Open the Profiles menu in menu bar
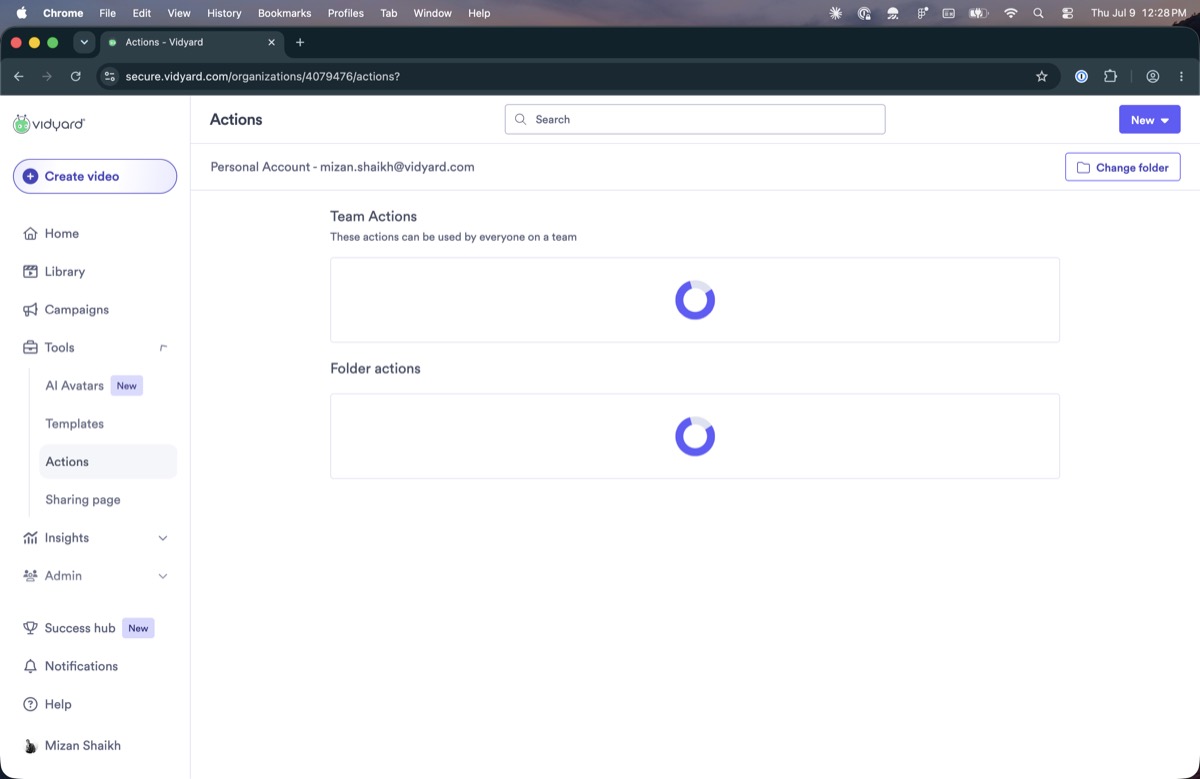This screenshot has height=779, width=1200. tap(346, 13)
